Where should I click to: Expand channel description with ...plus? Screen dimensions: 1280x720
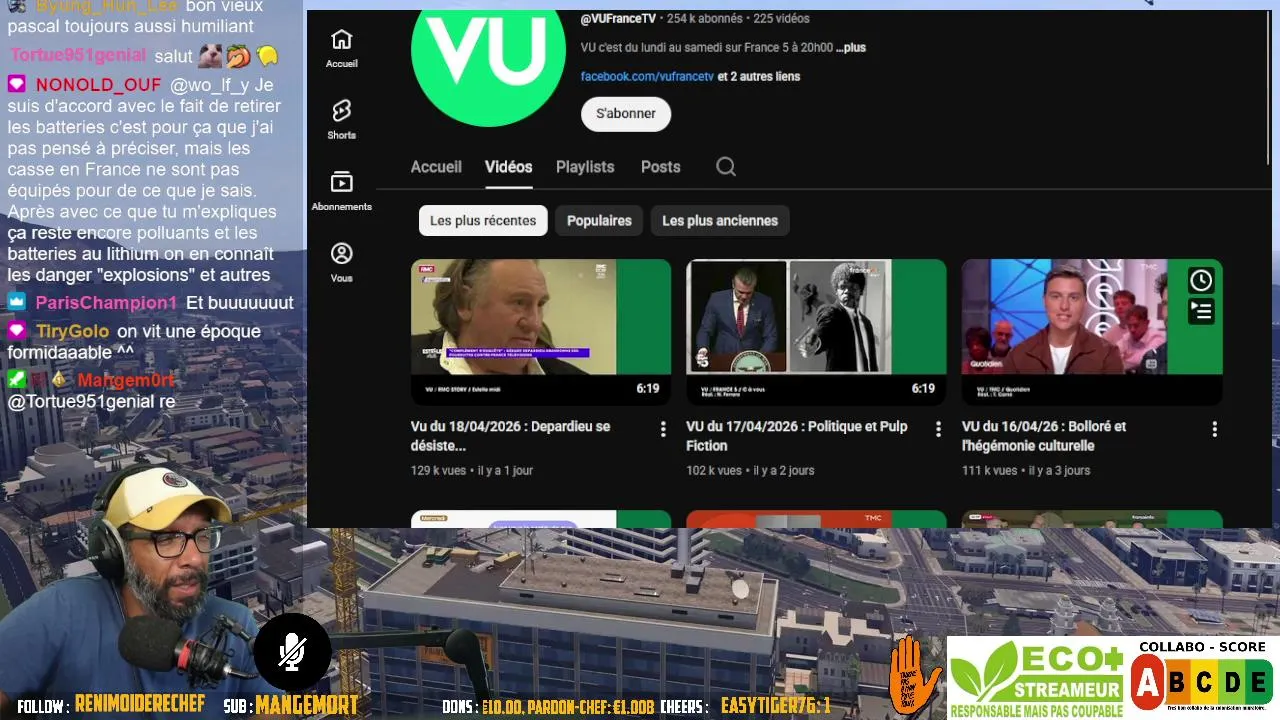850,48
